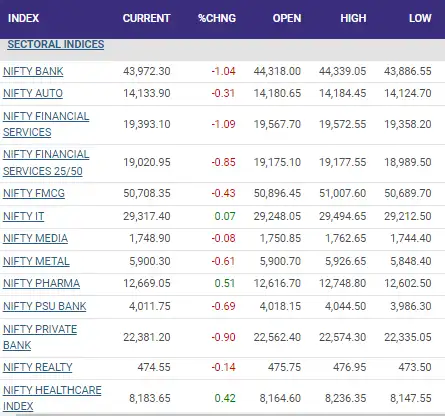Click the OPEN column header

point(287,18)
